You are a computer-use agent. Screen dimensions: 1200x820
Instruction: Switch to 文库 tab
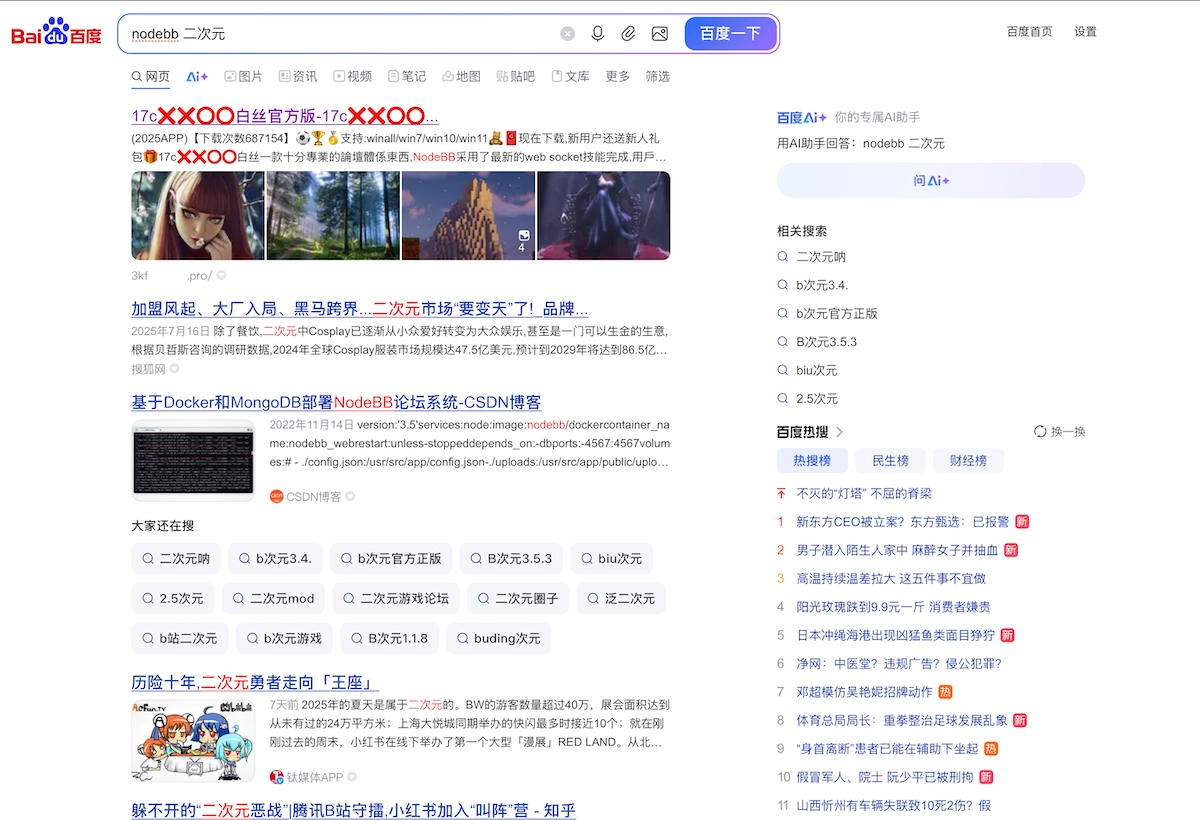coord(570,76)
